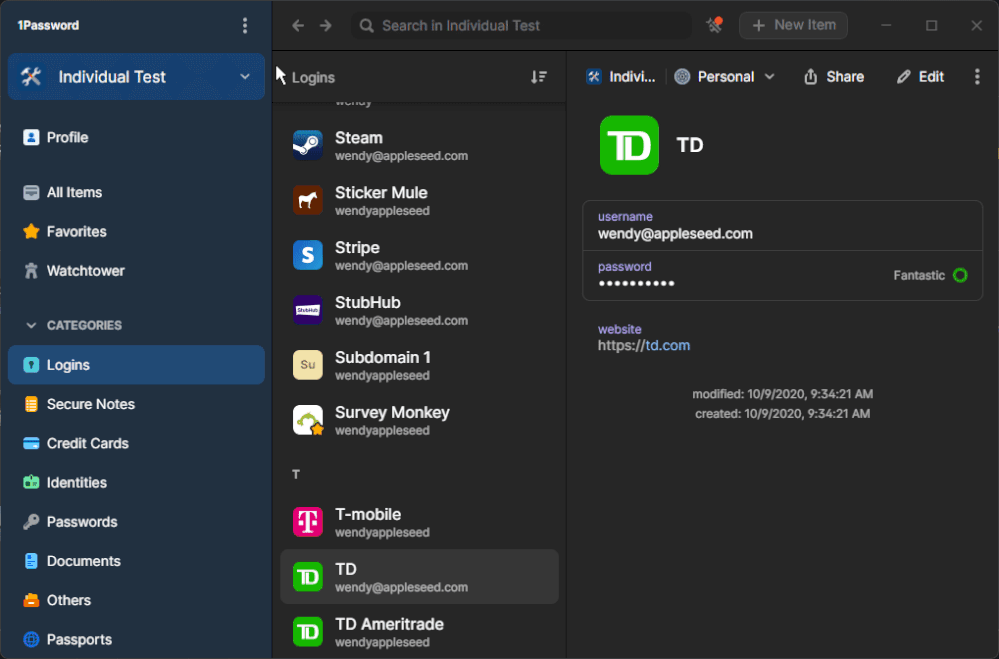Open Favorites in the sidebar
The image size is (999, 659).
76,232
